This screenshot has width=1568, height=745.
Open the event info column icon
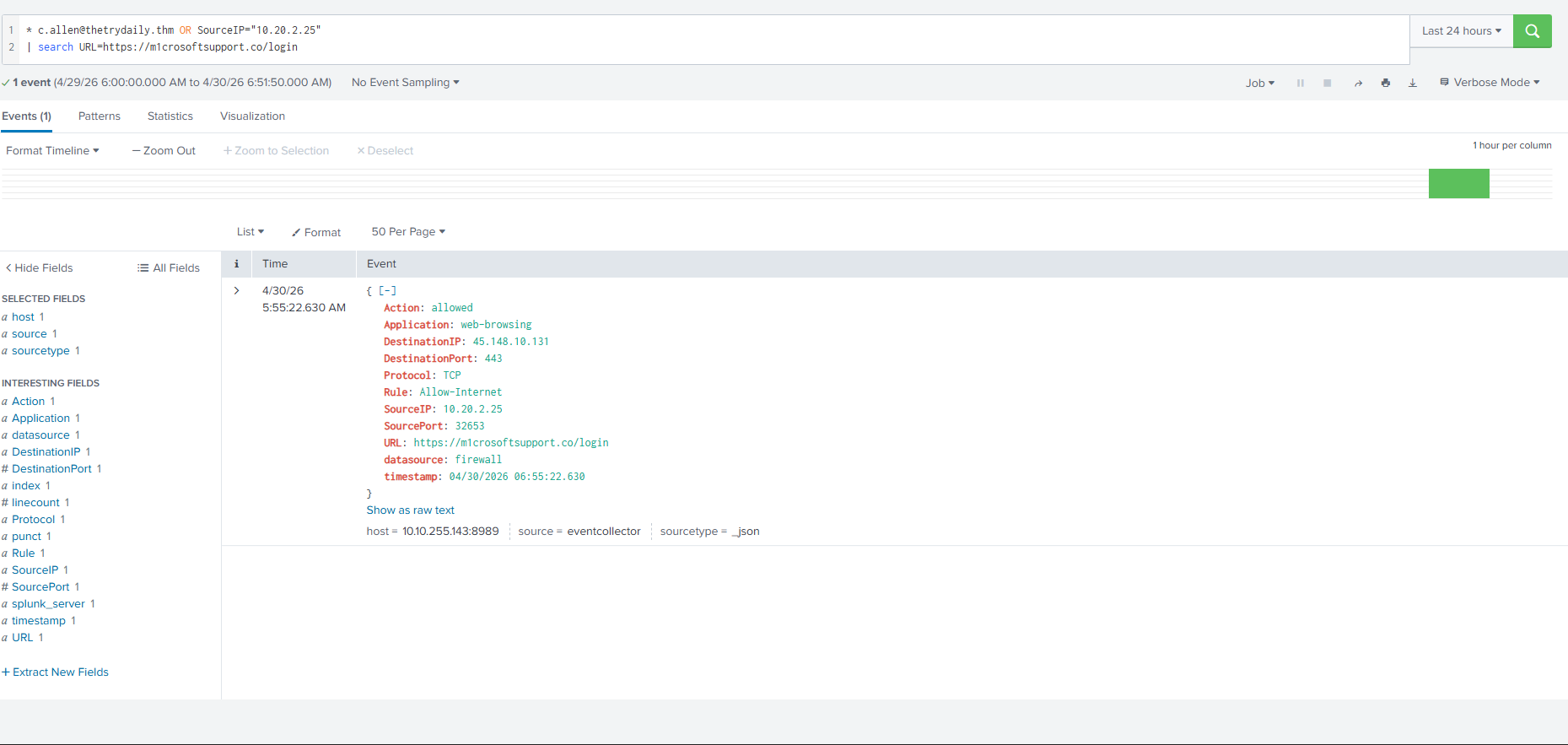point(236,264)
